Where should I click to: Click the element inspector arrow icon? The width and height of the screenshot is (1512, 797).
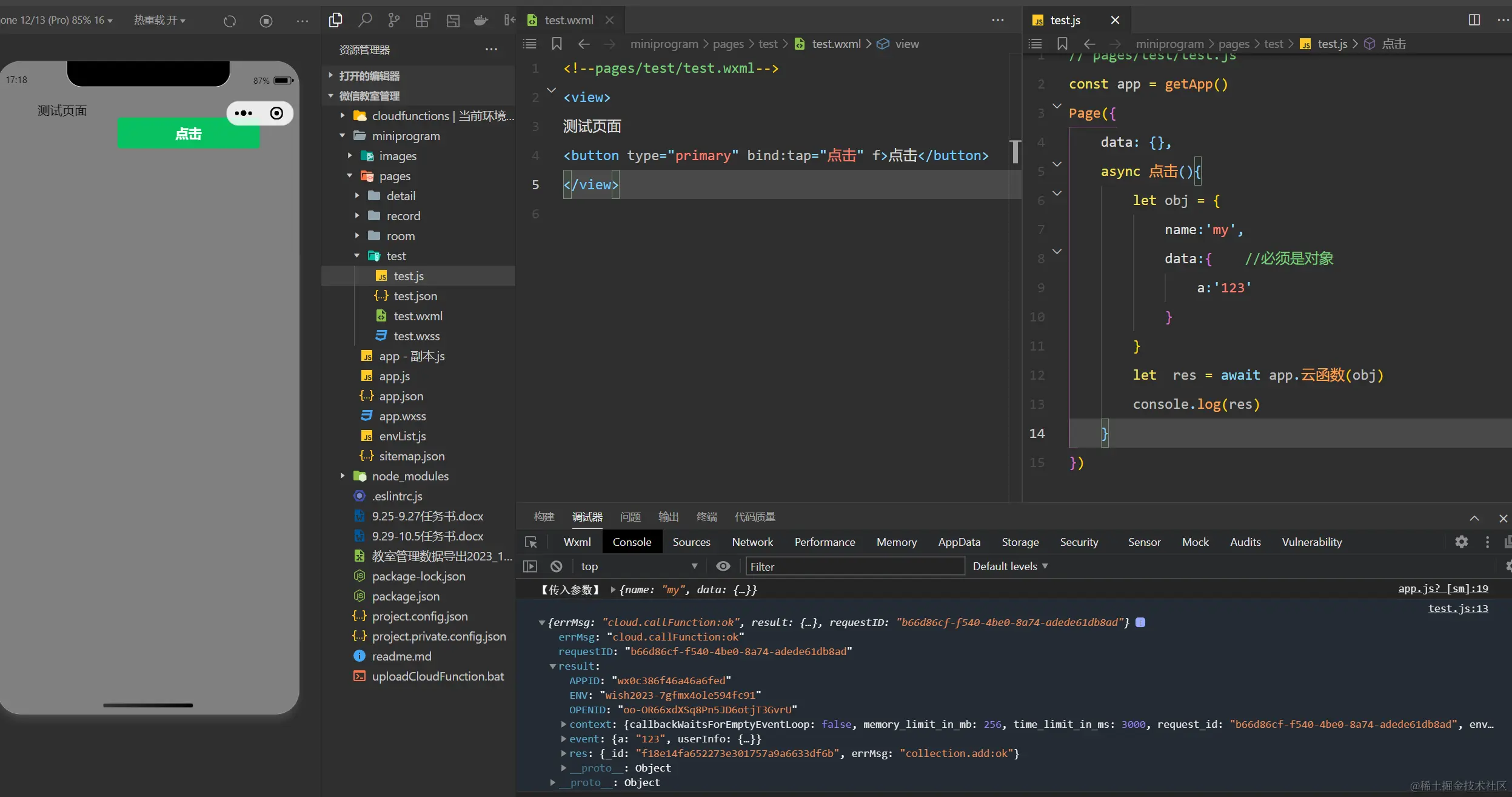531,542
